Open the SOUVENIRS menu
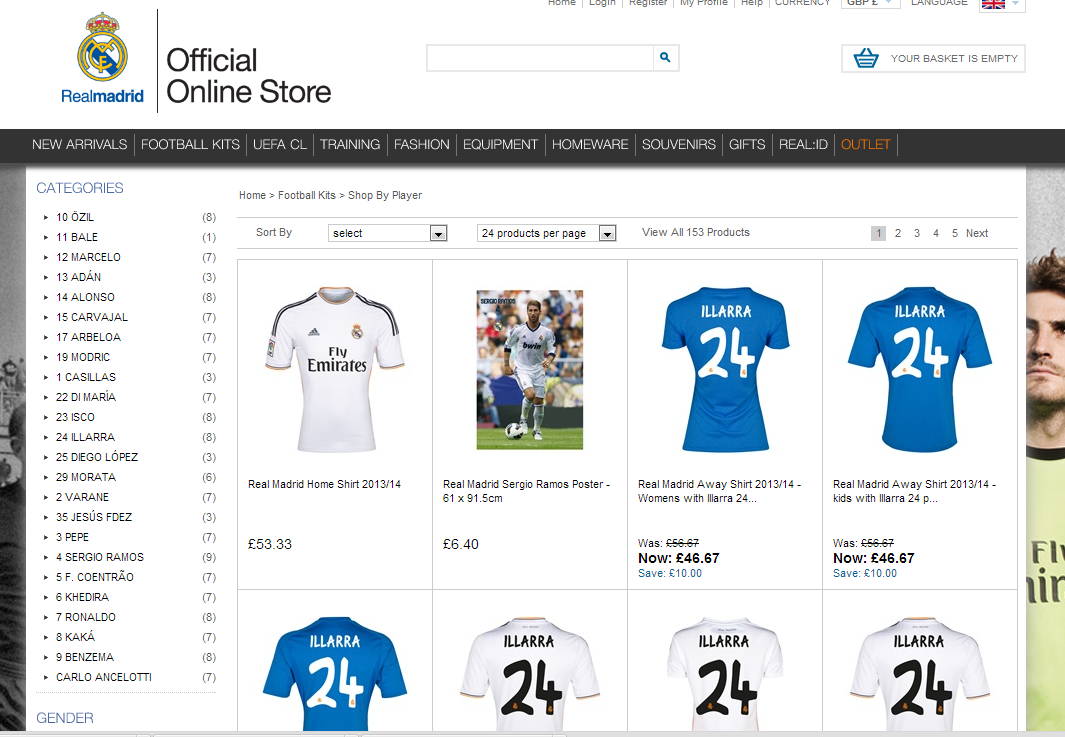 pyautogui.click(x=679, y=145)
